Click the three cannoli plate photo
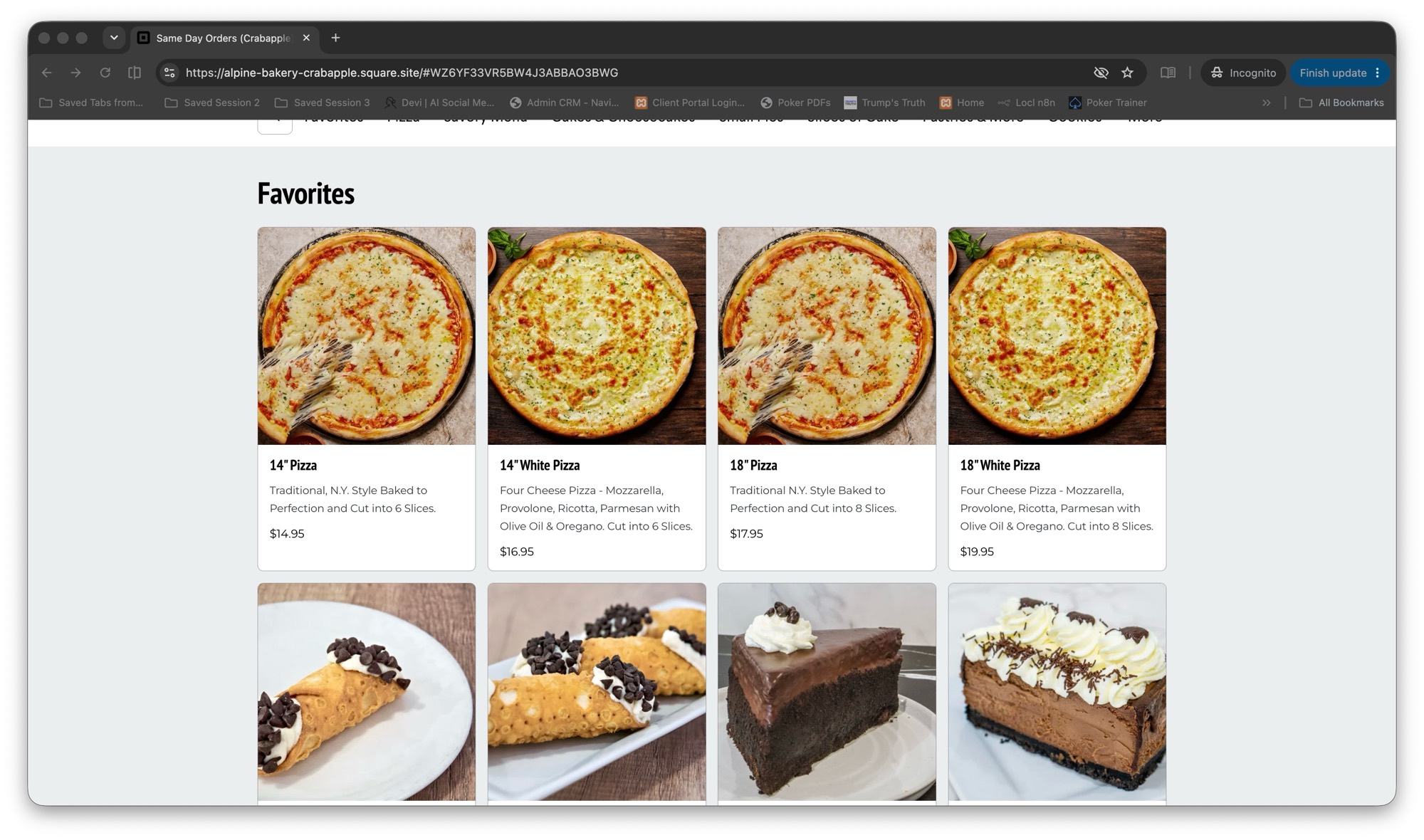Image resolution: width=1424 pixels, height=840 pixels. click(597, 692)
